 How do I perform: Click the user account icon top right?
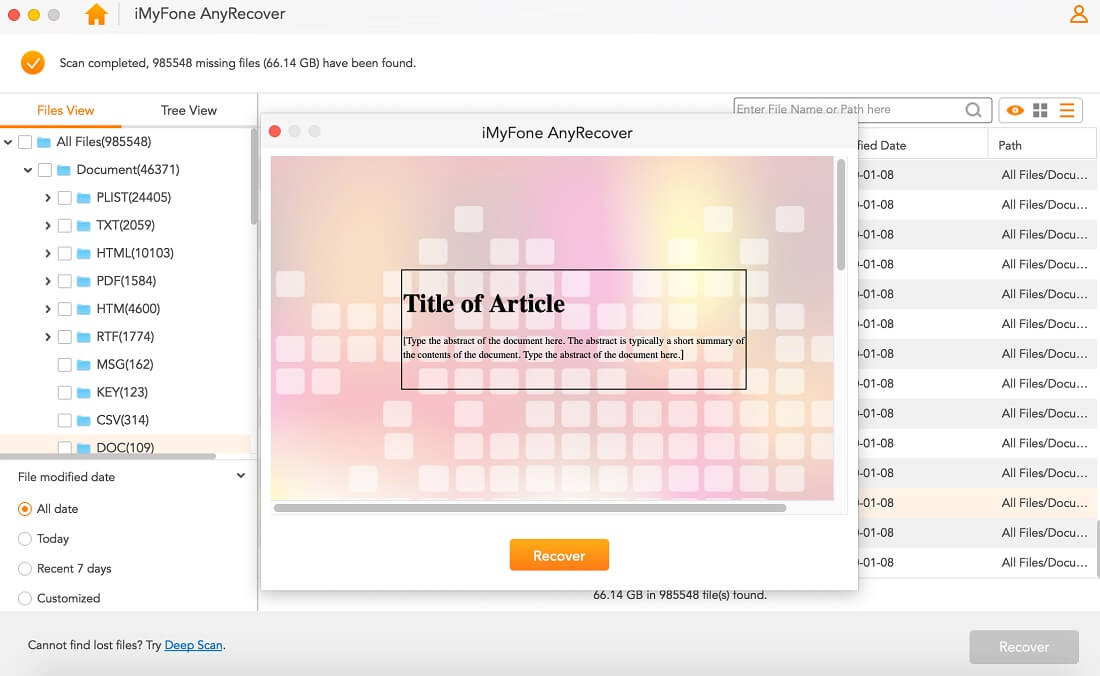tap(1078, 14)
